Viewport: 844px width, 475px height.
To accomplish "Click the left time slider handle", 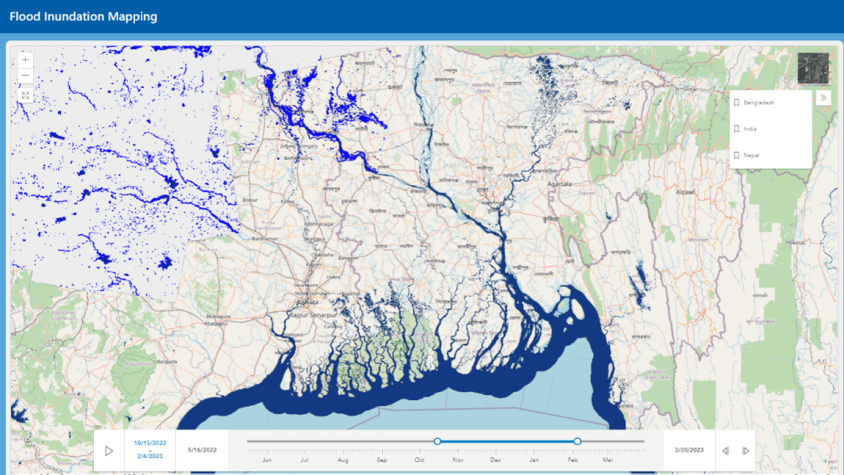I will [437, 441].
